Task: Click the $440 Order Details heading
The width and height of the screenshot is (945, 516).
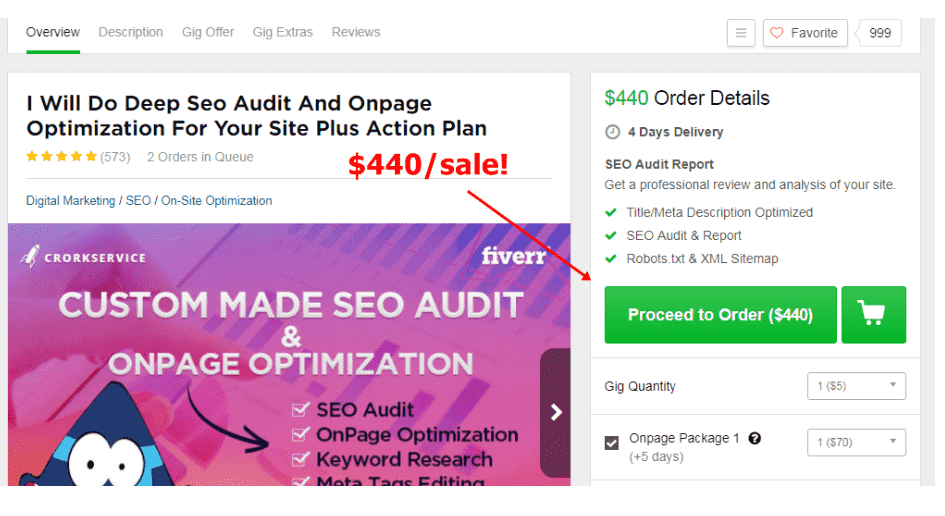Action: (x=687, y=98)
